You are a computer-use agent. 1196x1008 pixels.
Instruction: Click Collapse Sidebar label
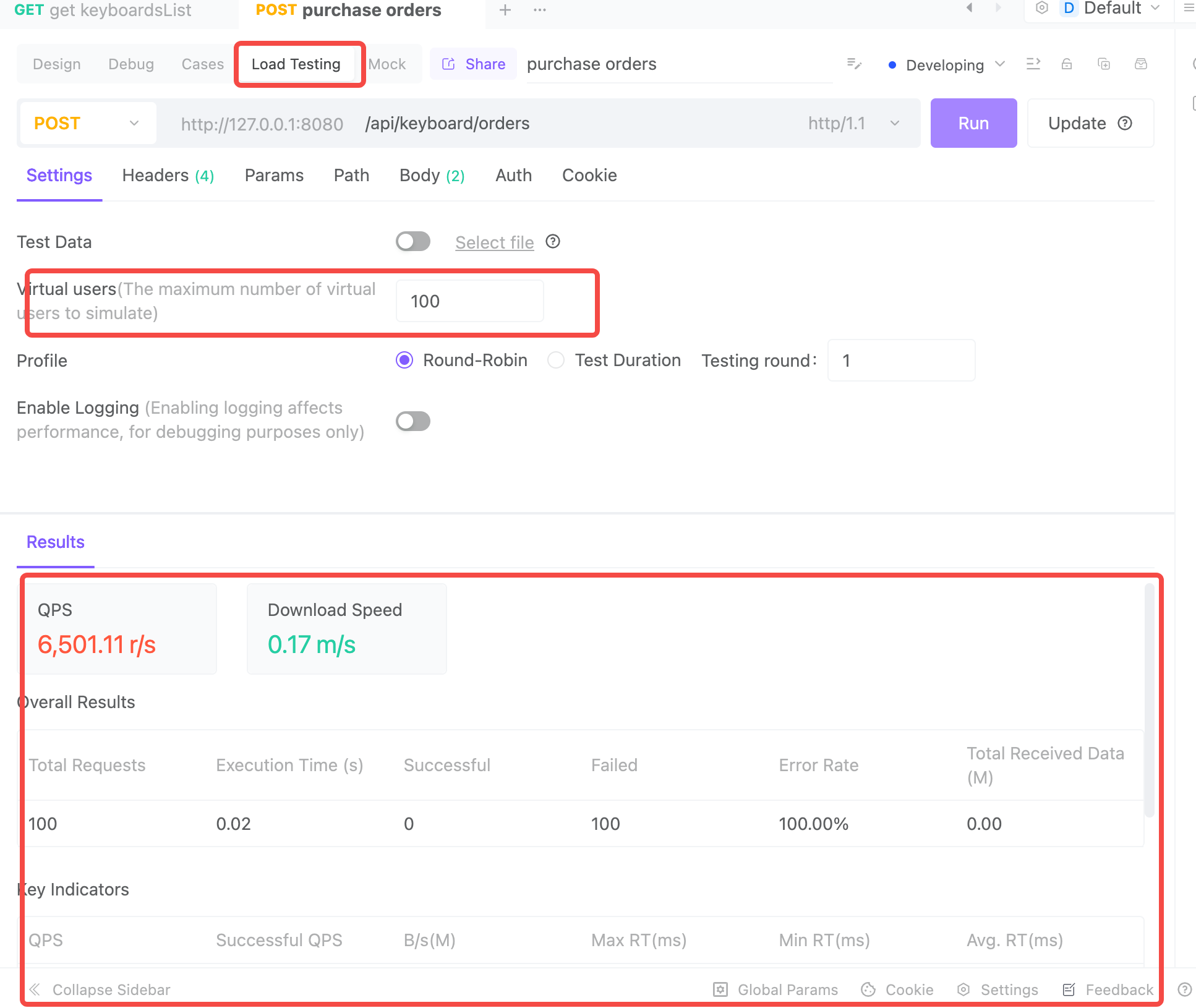click(111, 989)
